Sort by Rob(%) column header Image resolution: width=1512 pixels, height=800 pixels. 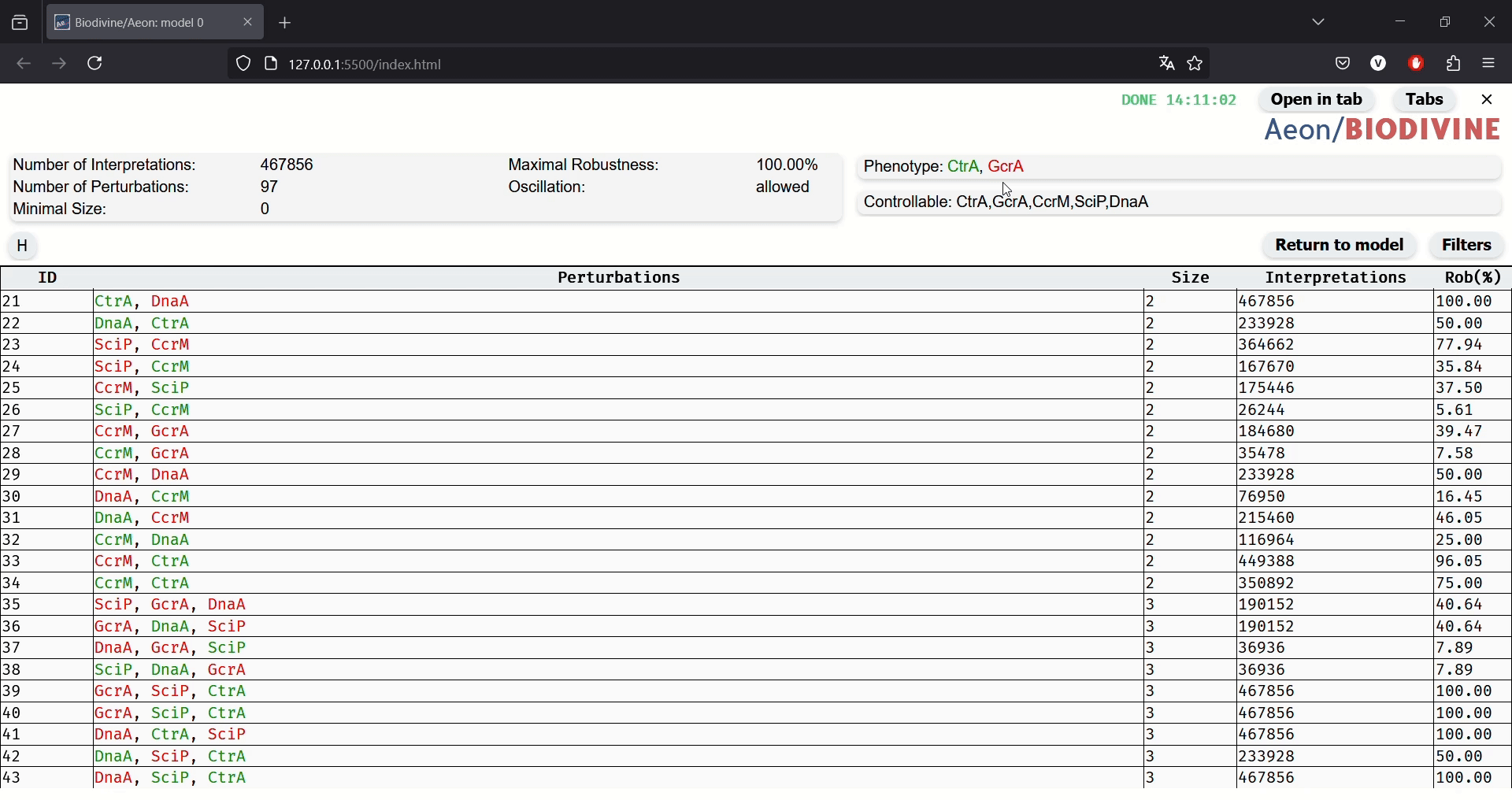pos(1474,278)
